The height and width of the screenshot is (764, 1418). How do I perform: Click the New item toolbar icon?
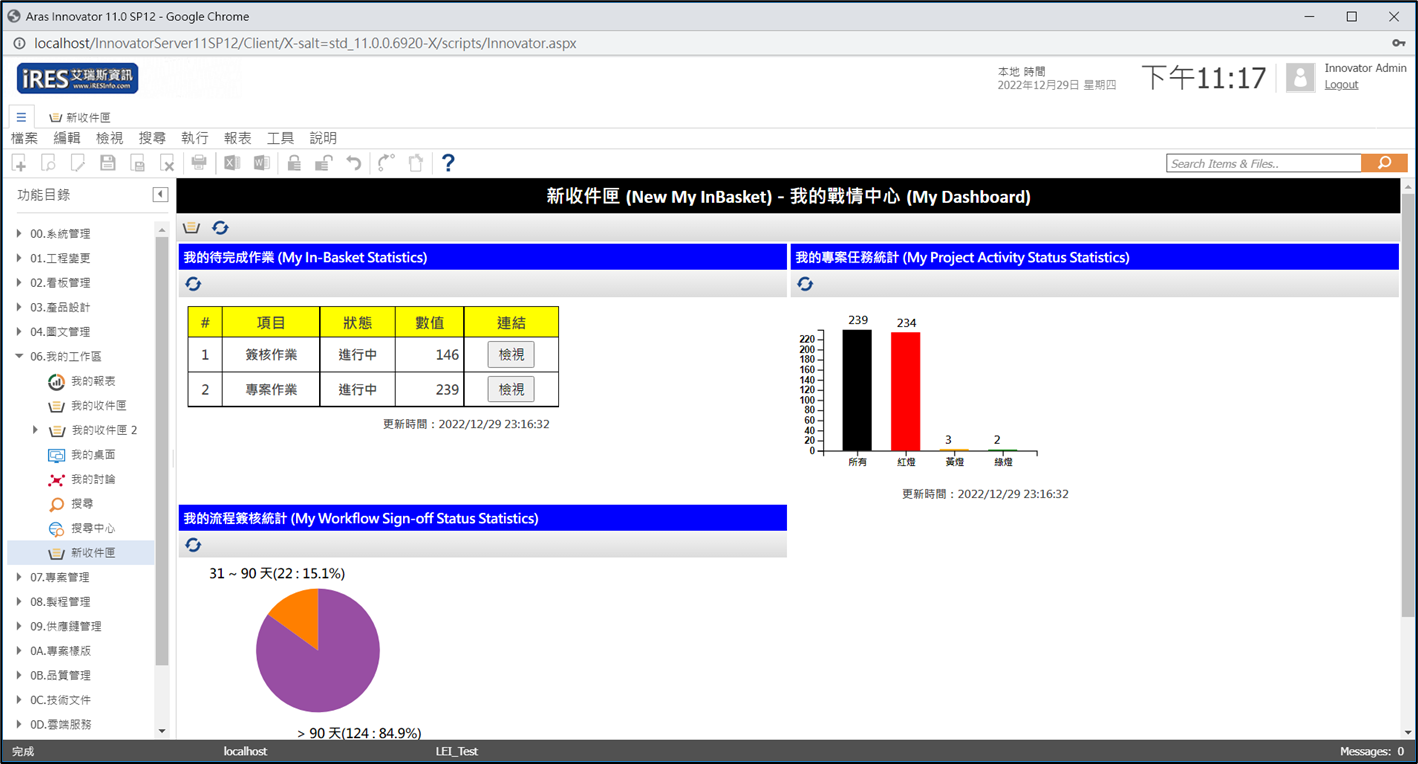(x=20, y=162)
